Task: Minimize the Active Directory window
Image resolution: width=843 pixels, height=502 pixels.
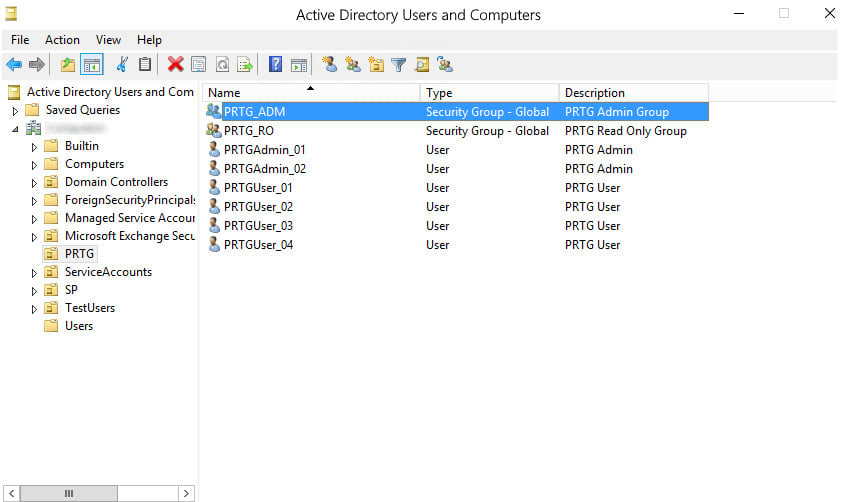Action: tap(739, 13)
